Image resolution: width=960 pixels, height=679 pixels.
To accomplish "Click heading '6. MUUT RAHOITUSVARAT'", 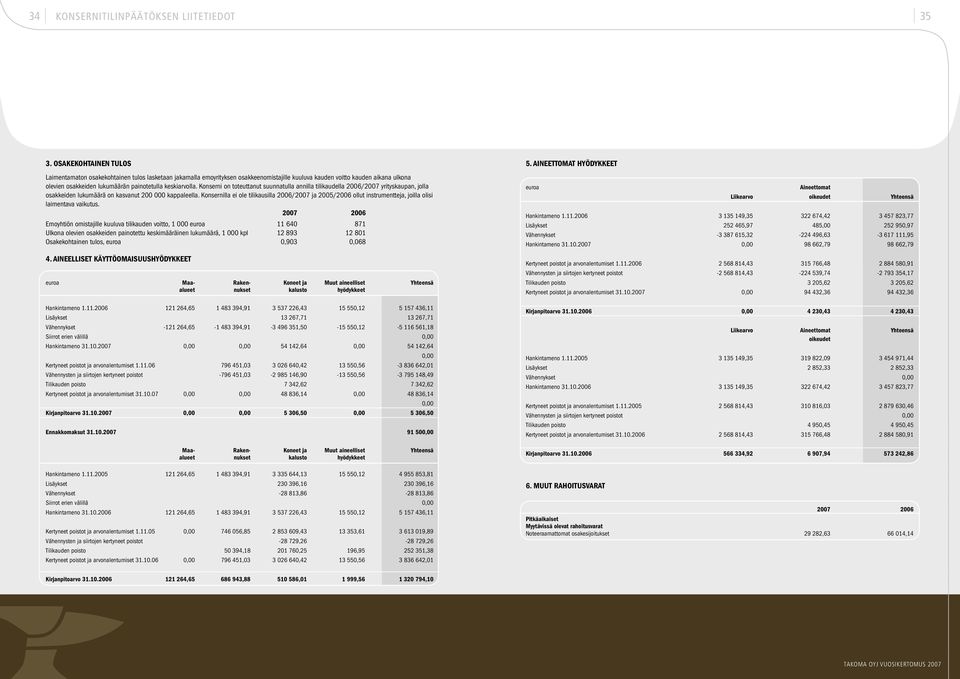I will (x=565, y=486).
